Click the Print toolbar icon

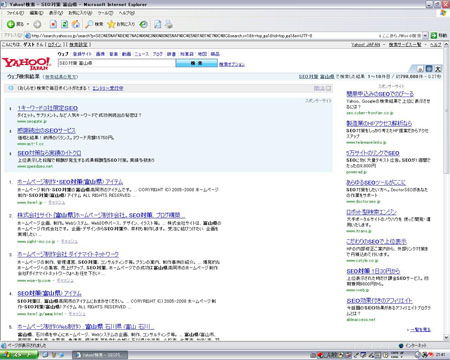point(169,24)
